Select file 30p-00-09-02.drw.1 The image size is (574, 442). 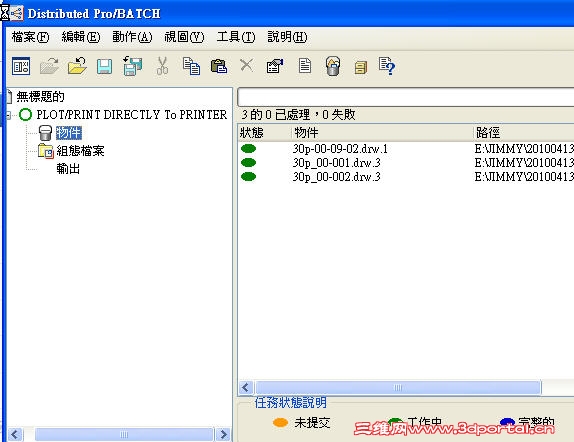click(340, 149)
